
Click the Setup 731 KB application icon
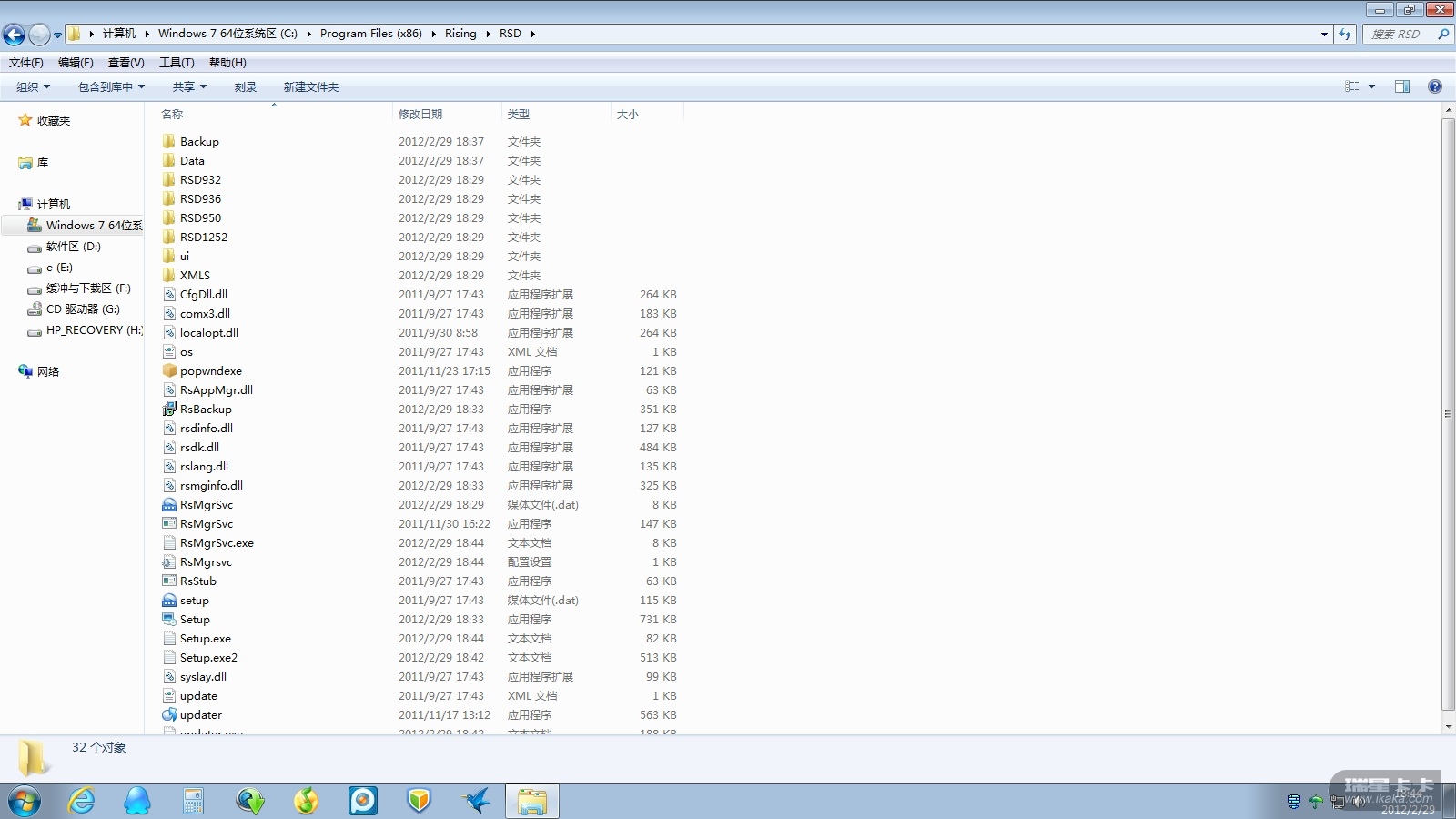coord(169,620)
